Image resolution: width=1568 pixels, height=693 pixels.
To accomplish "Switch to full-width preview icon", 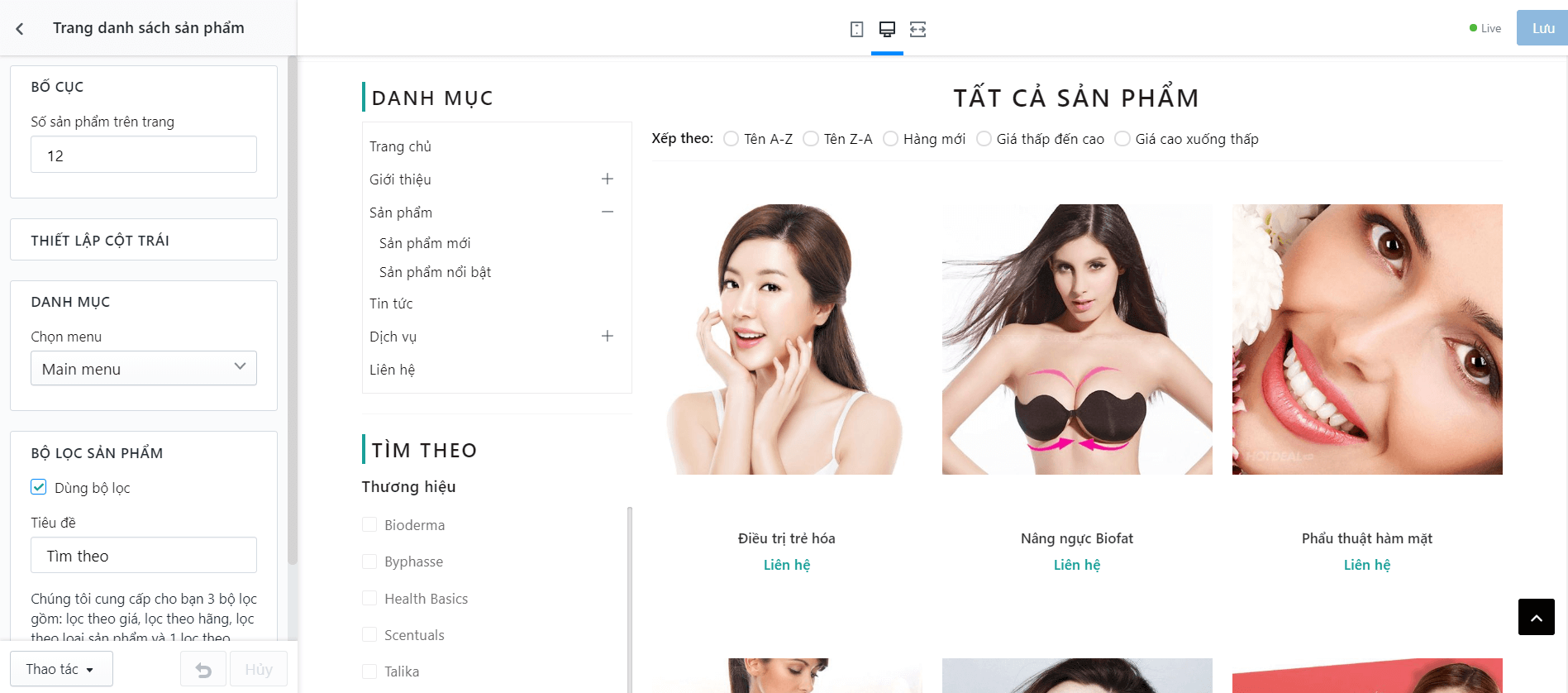I will point(917,29).
